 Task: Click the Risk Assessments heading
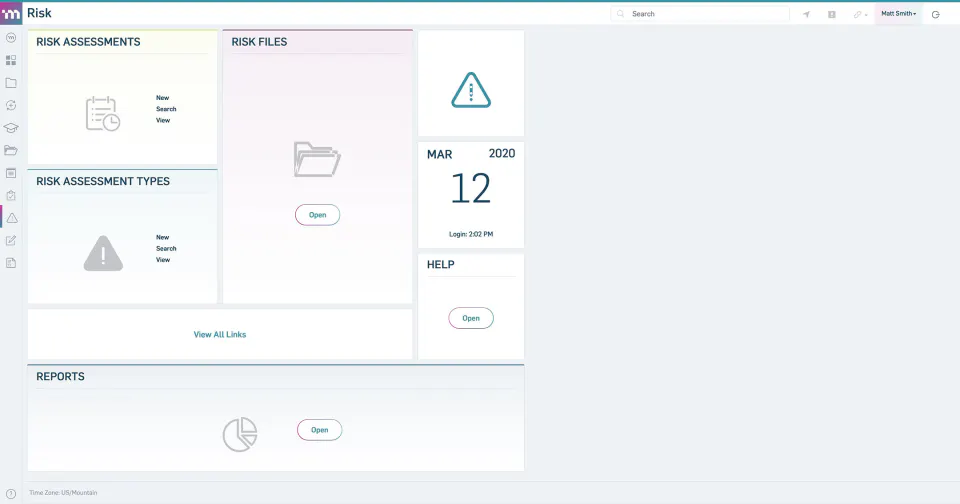click(x=88, y=42)
